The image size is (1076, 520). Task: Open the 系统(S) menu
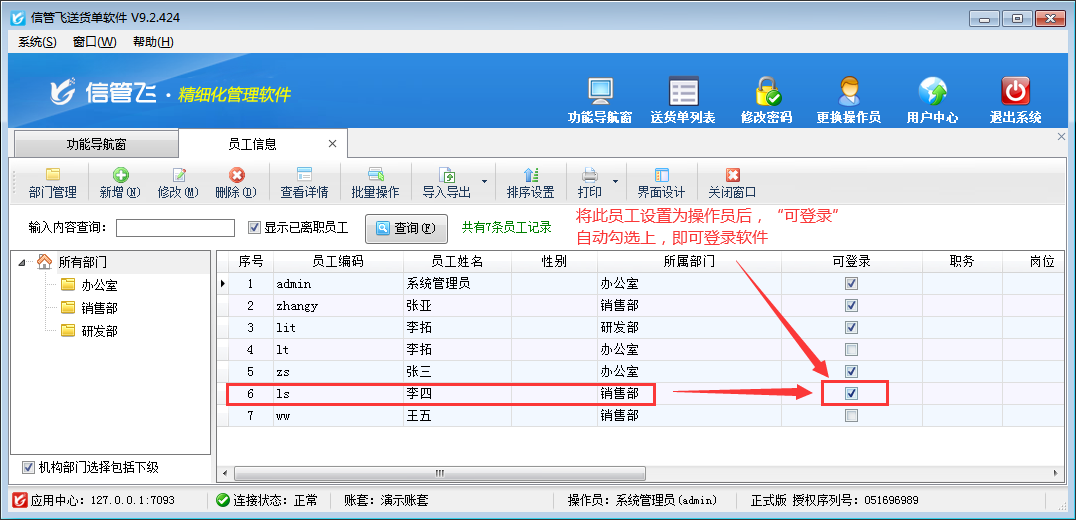[37, 41]
